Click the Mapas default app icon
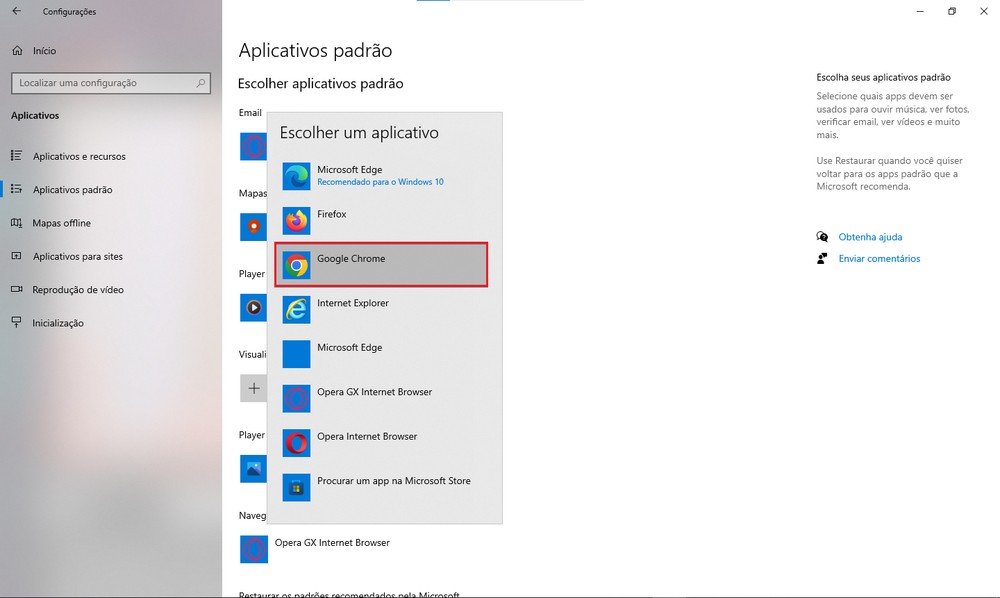 point(253,227)
